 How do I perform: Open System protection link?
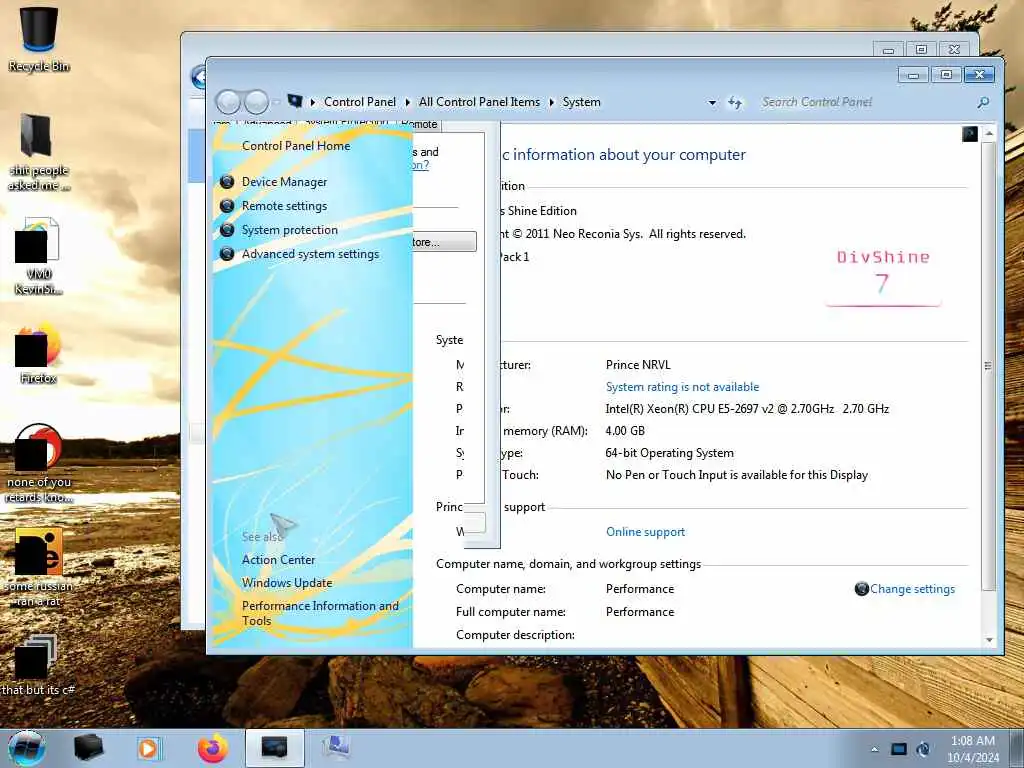289,230
